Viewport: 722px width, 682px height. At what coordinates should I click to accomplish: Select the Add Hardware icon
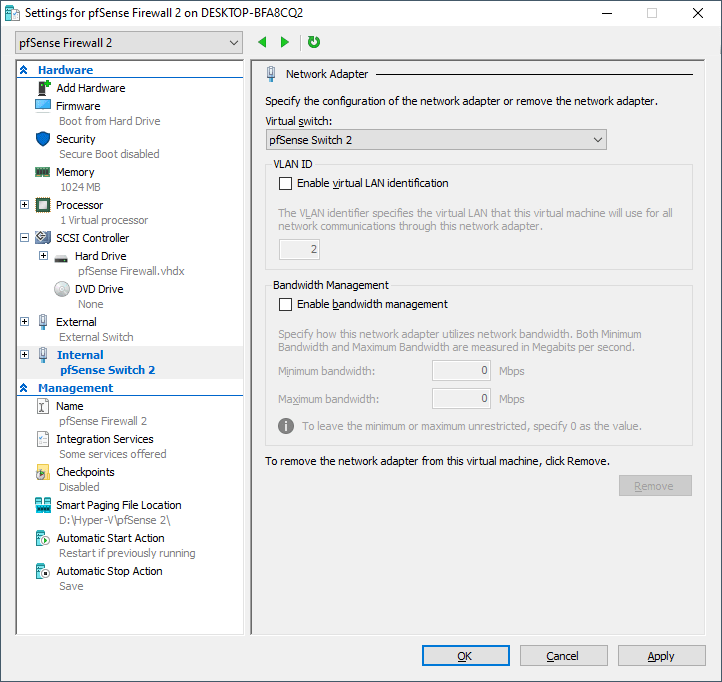pos(43,88)
